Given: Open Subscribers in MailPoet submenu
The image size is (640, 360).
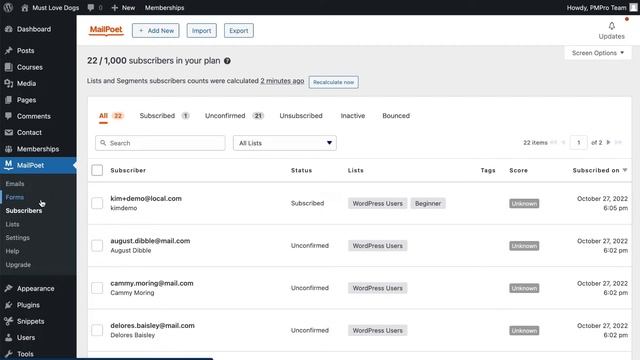Looking at the screenshot, I should [24, 211].
